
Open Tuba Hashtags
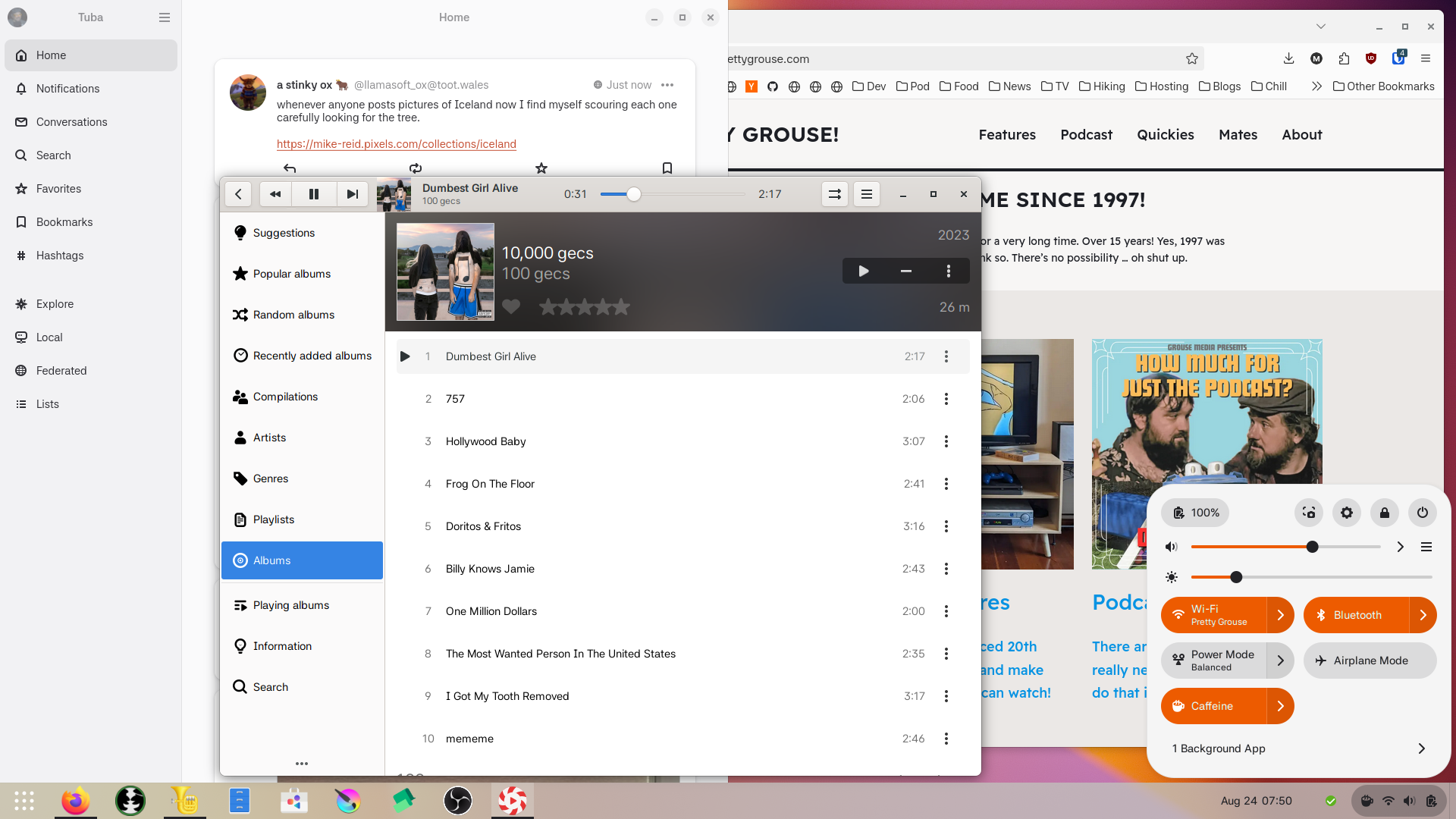tap(91, 256)
